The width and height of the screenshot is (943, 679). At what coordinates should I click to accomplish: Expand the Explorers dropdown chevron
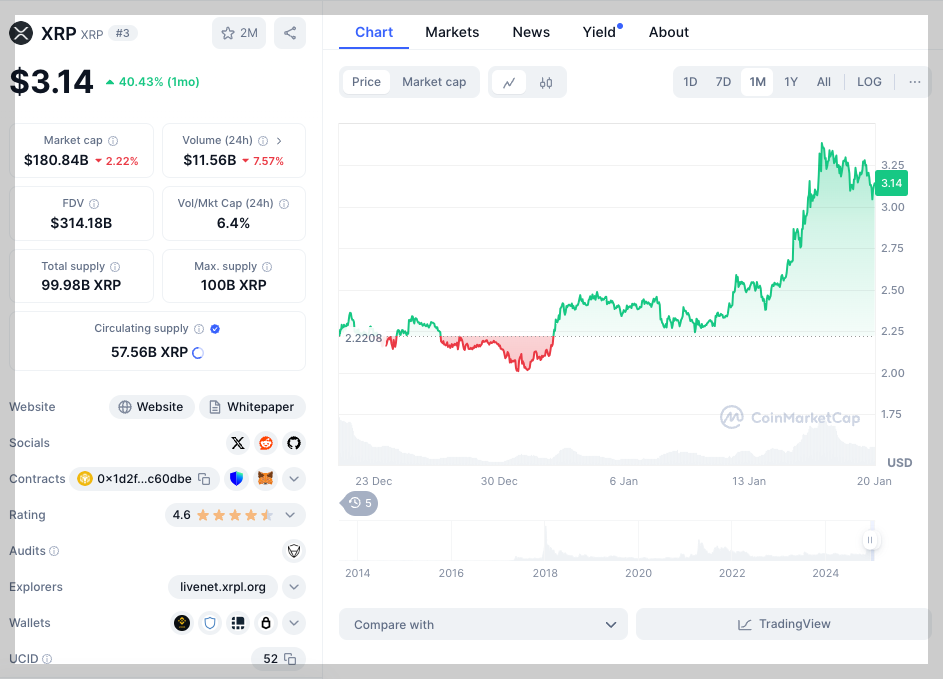click(x=294, y=587)
